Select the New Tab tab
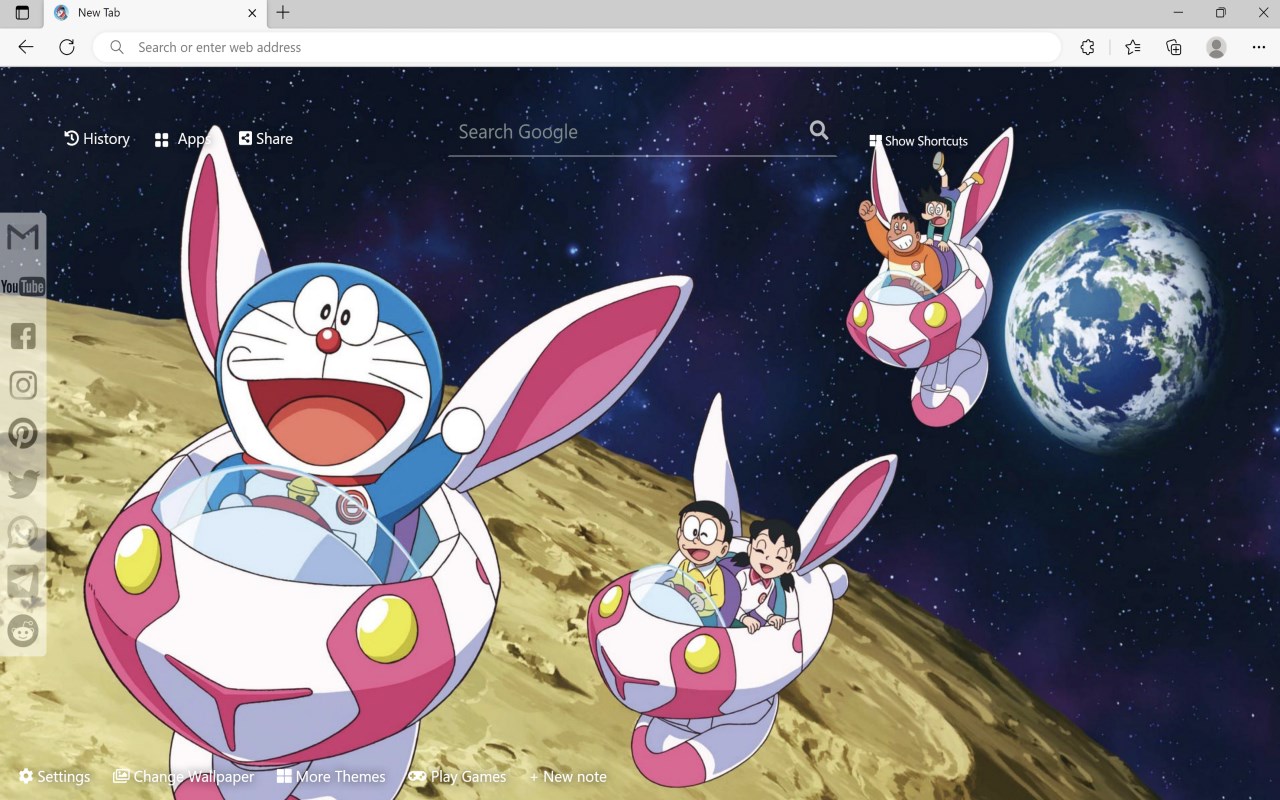 [154, 13]
